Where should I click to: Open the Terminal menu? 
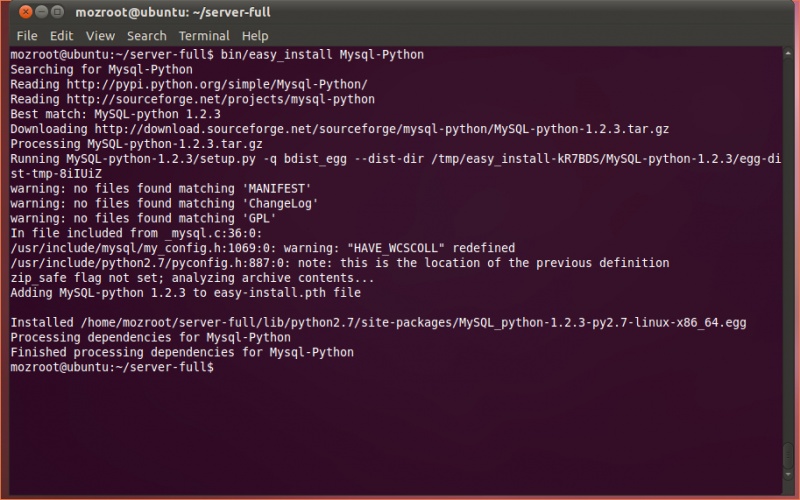[204, 36]
